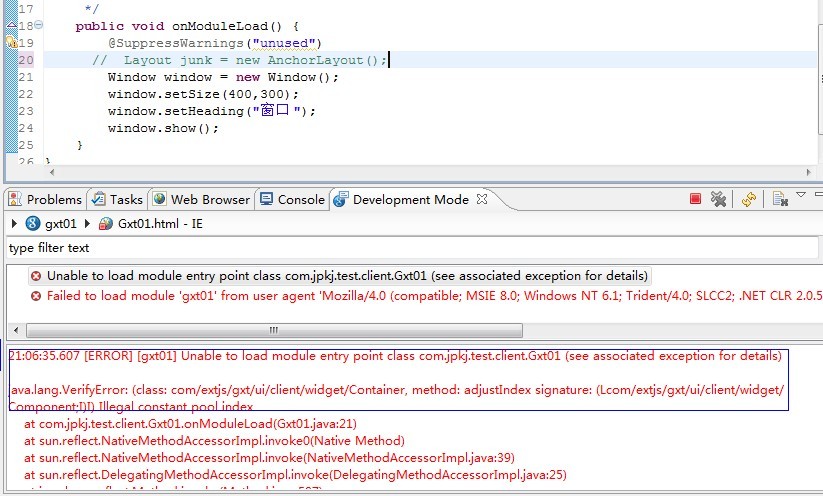This screenshot has width=823, height=496.
Task: Close the Development Mode tab
Action: coord(482,199)
